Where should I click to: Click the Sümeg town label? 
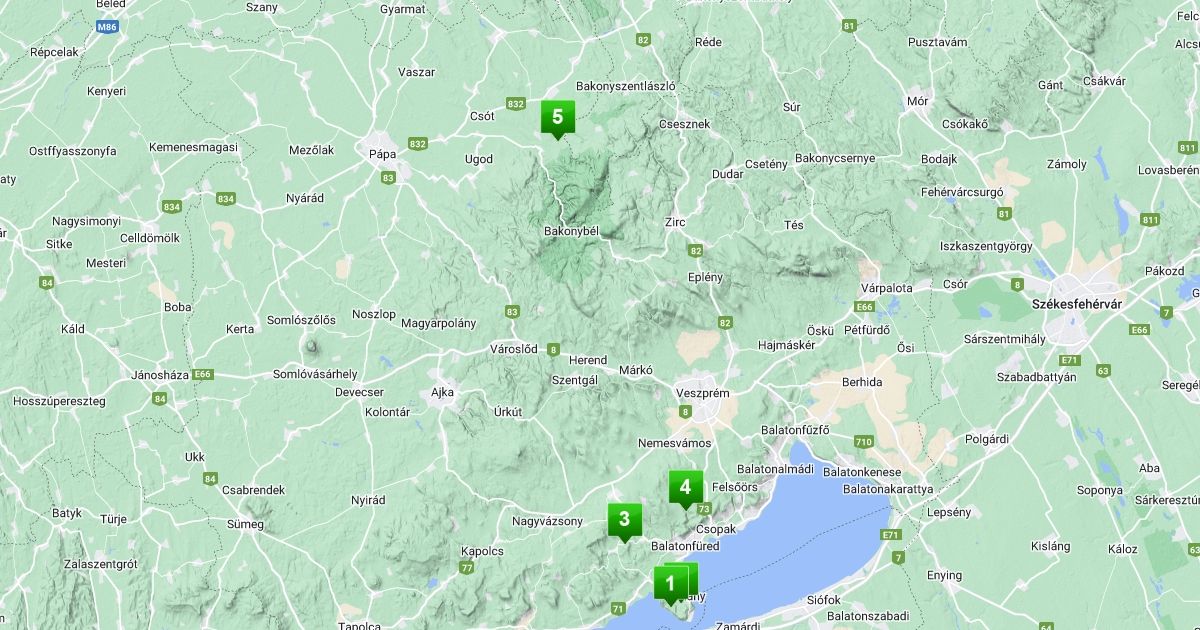245,524
